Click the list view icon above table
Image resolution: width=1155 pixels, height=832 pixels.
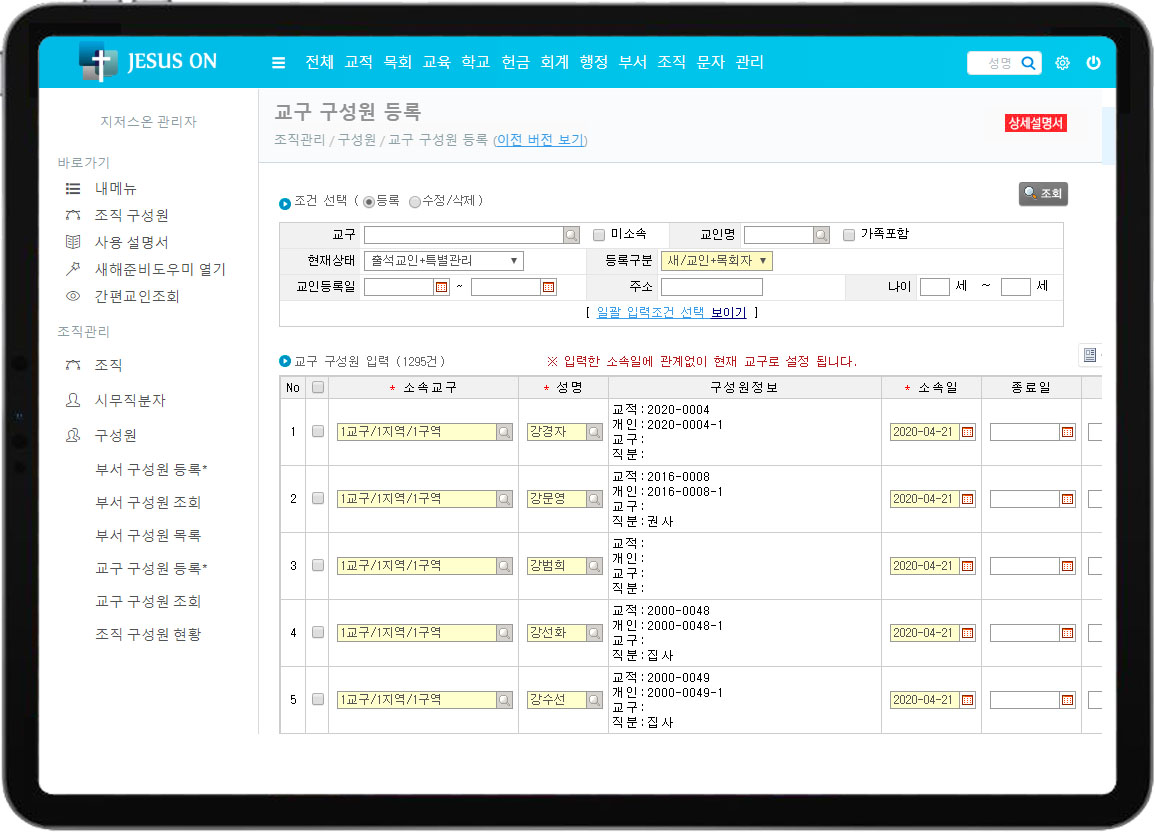(x=1090, y=355)
